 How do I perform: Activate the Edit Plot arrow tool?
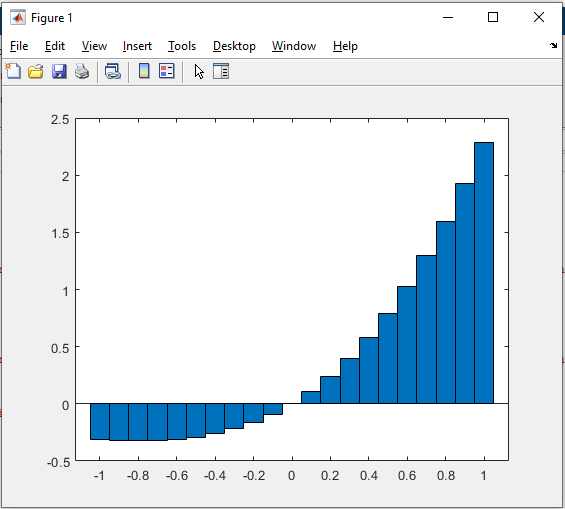[199, 71]
